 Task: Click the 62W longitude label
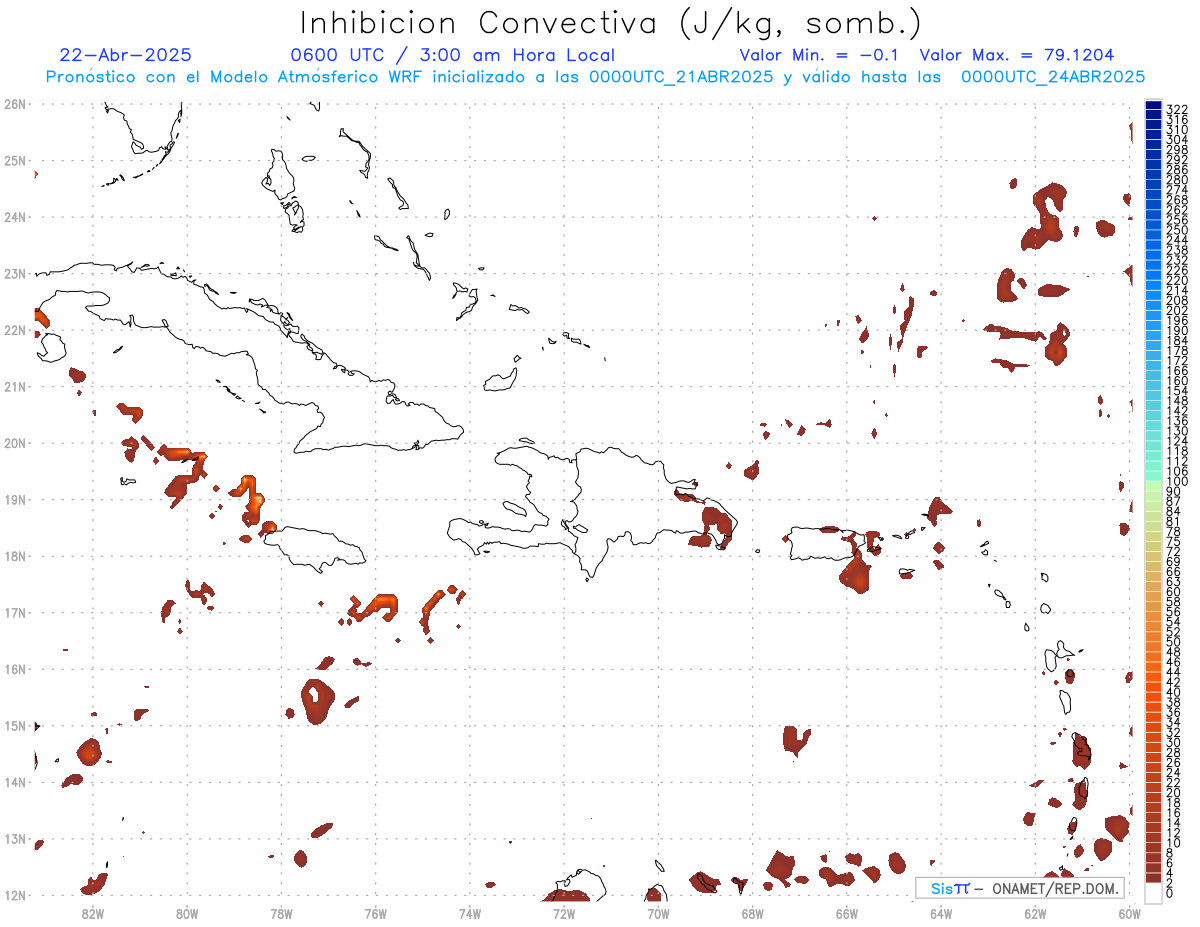point(1035,913)
